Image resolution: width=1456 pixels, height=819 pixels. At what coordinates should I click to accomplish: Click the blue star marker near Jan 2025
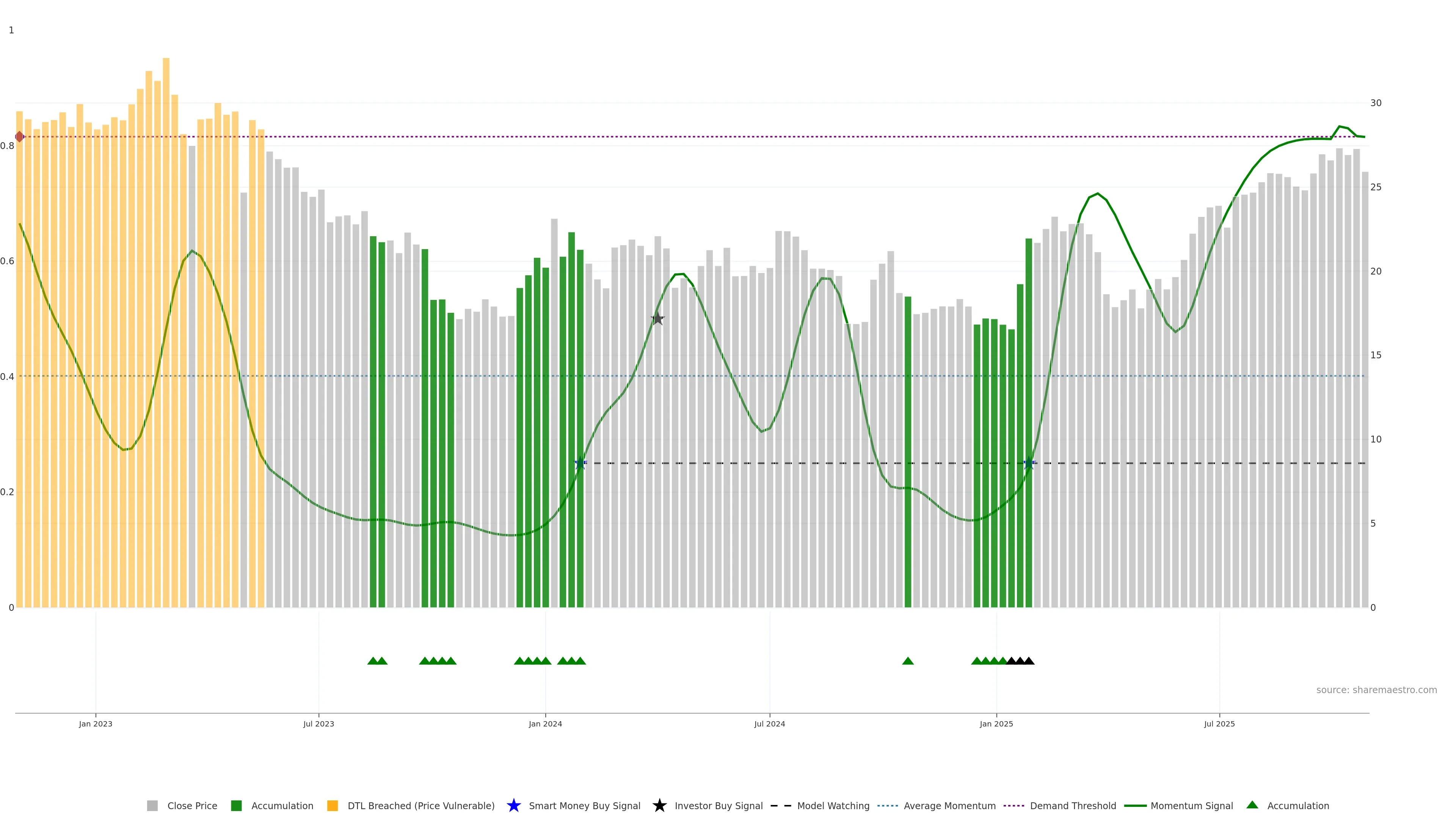1029,463
